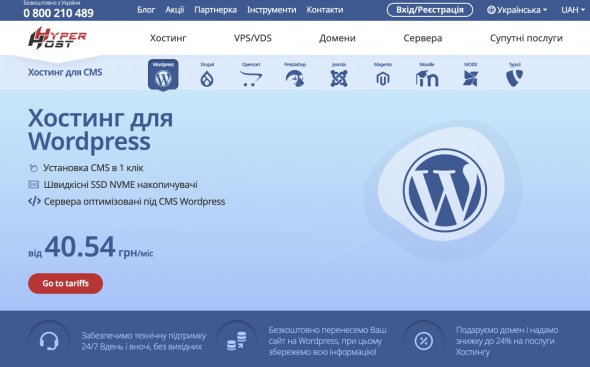This screenshot has height=367, width=590.
Task: Click Сервера оптимізовані під CMS Wordpress text
Action: pyautogui.click(x=135, y=202)
